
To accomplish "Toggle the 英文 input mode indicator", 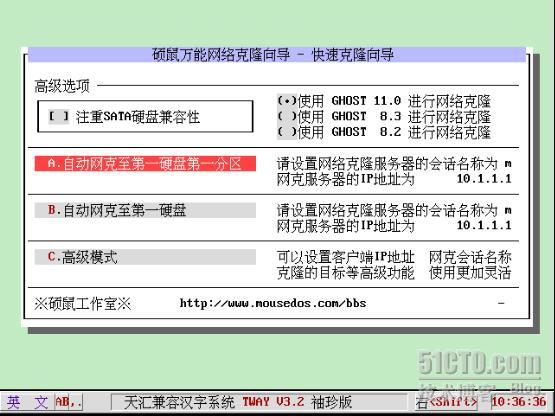I will coord(27,402).
